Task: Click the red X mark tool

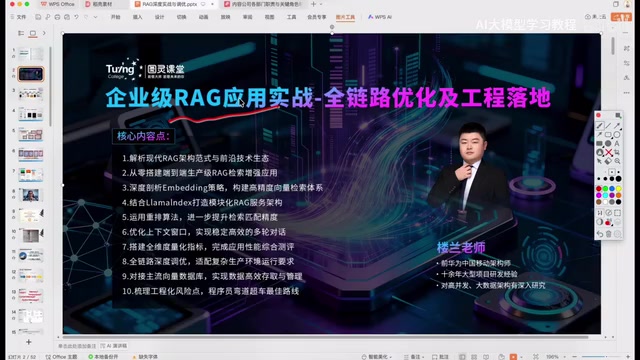Action: pyautogui.click(x=609, y=152)
